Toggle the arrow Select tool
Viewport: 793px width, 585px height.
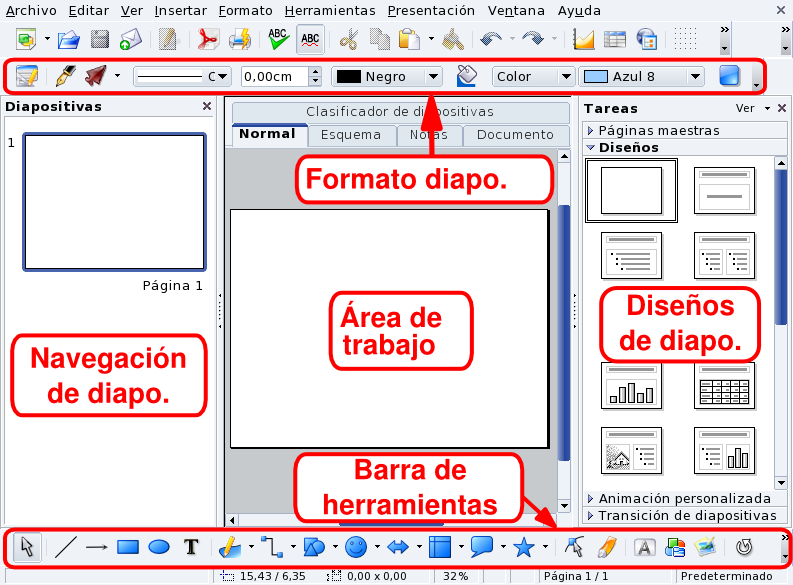(x=27, y=547)
